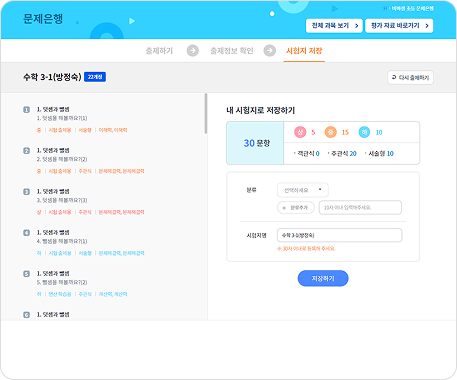This screenshot has width=457, height=380.
Task: Select question 1 subtitle 덧셈을 해볼까요?(1)
Action: [62, 118]
